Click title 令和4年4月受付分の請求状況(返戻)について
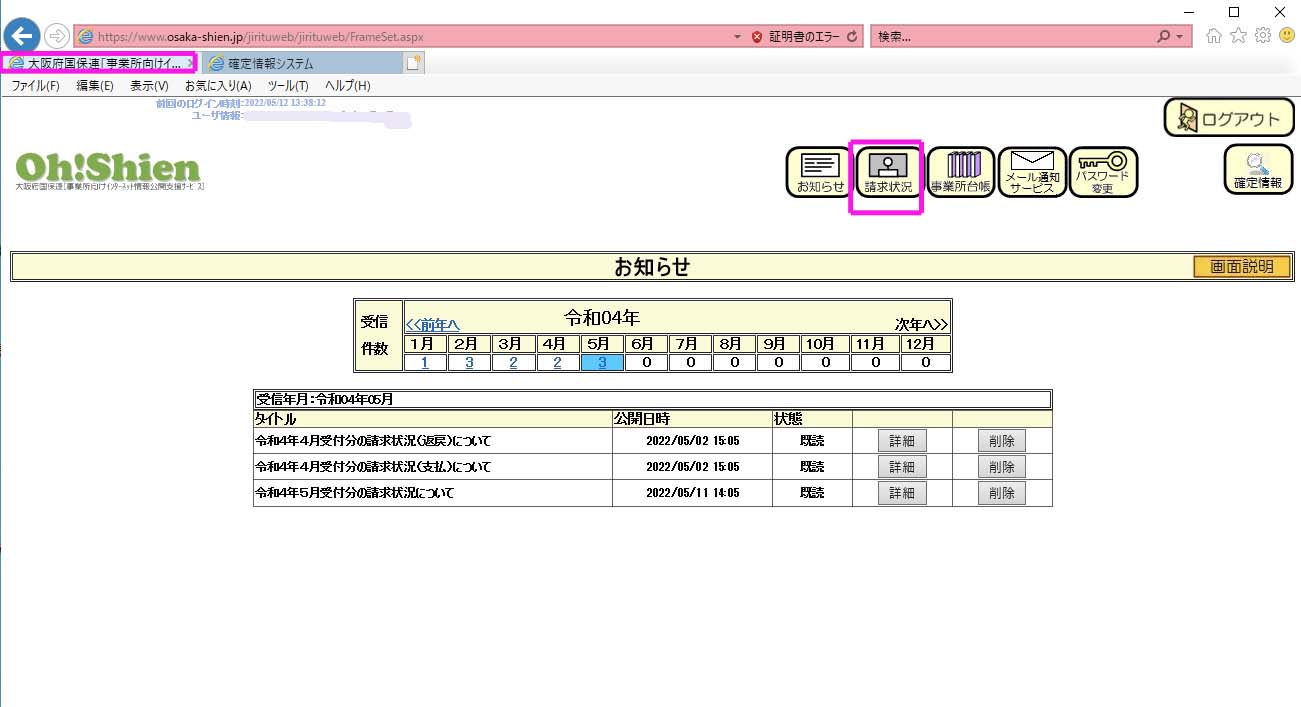1301x707 pixels. (374, 441)
